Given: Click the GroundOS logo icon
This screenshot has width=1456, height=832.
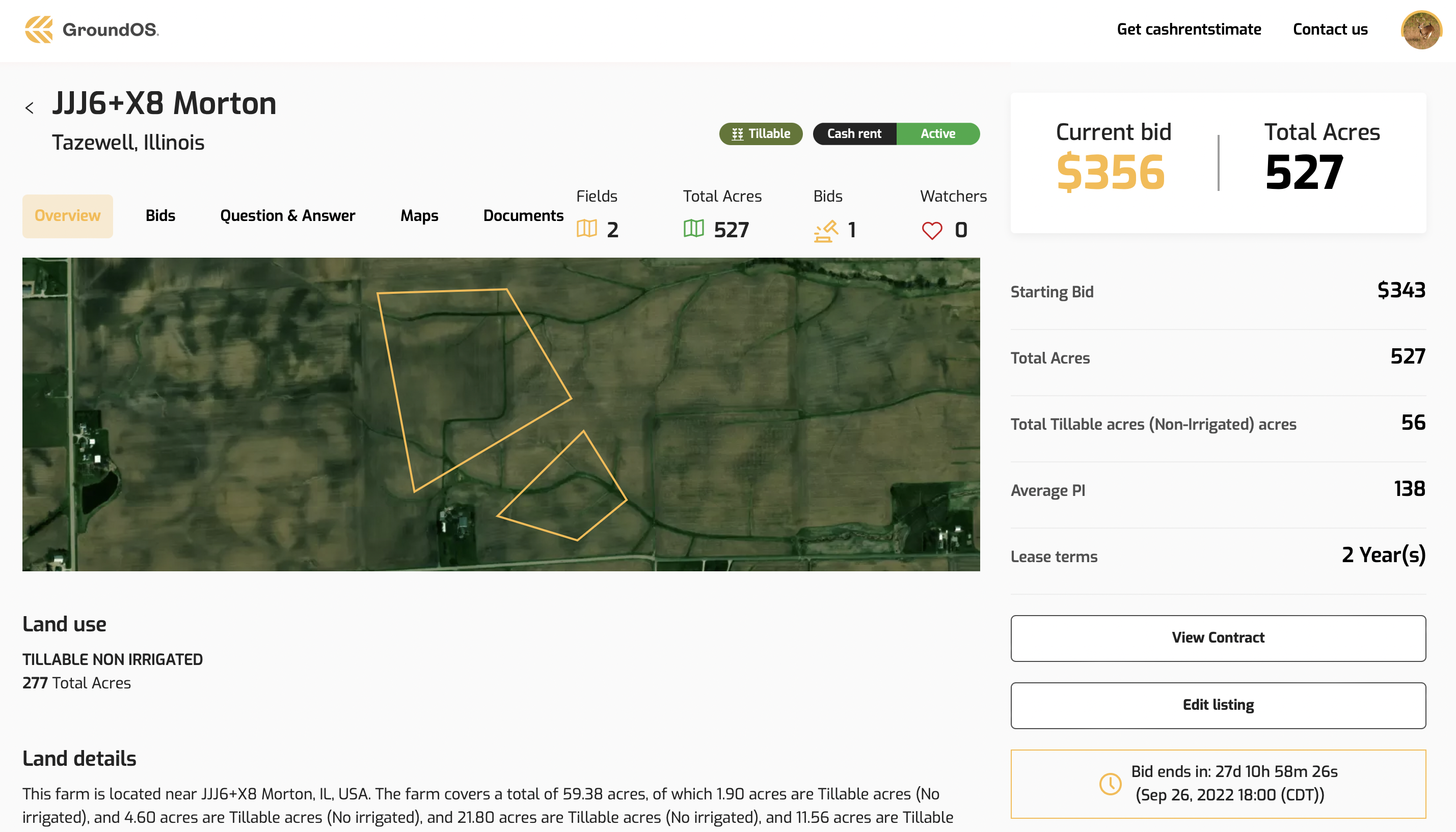Looking at the screenshot, I should 39,29.
